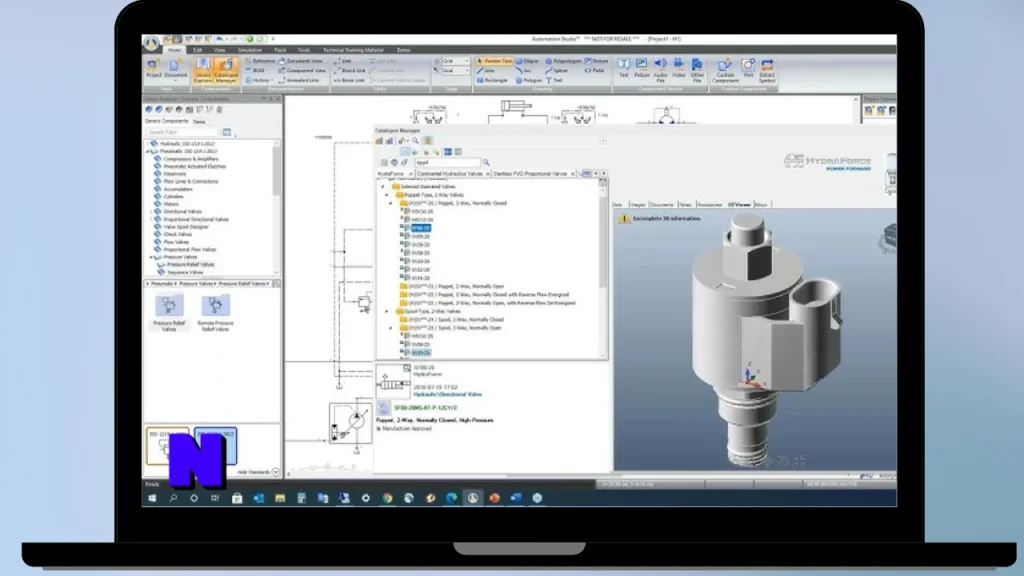The image size is (1024, 576).
Task: Open the taskbar Settings gear
Action: pos(366,498)
